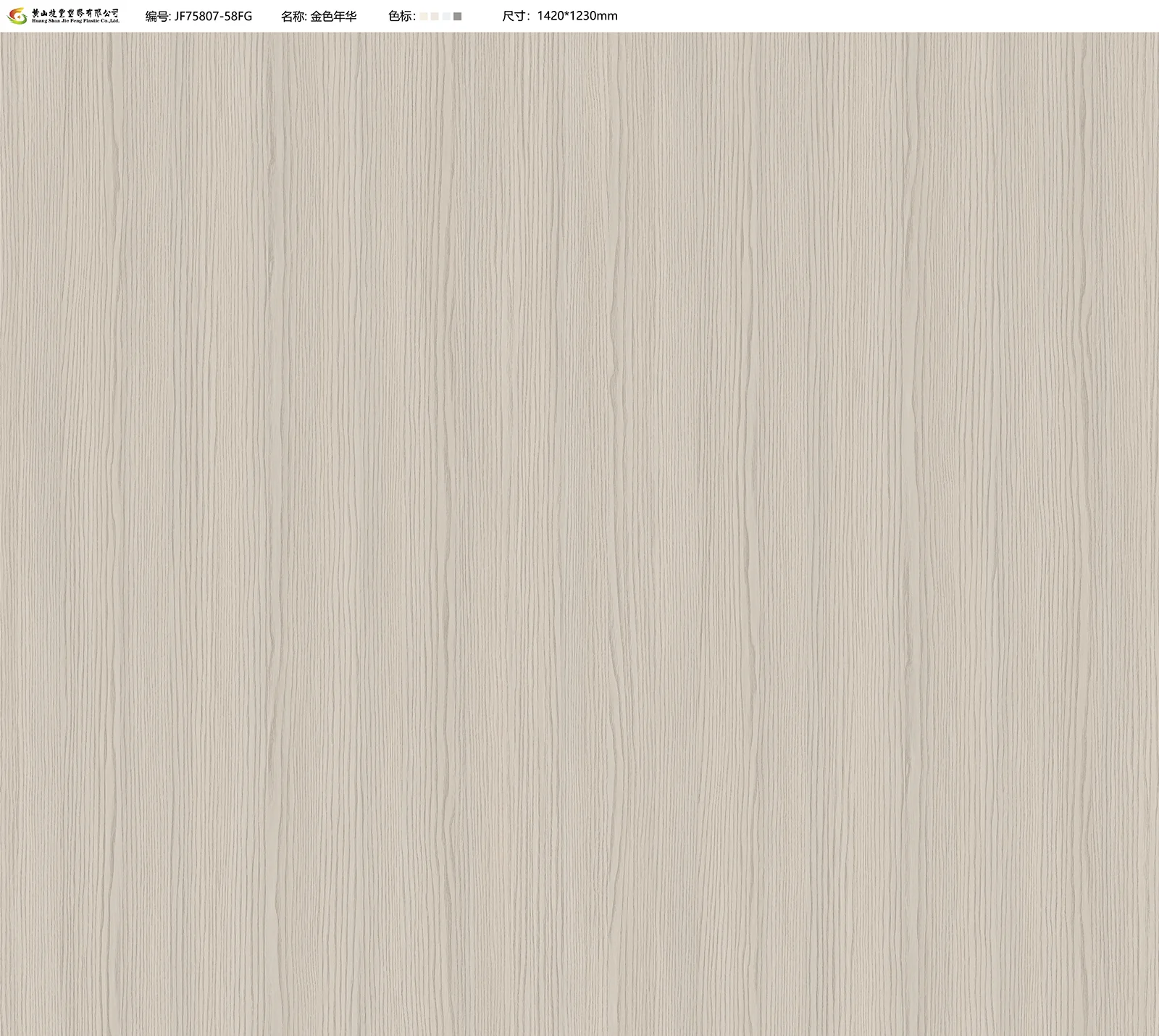Image resolution: width=1159 pixels, height=1036 pixels.
Task: Click the 尺寸 label
Action: click(516, 16)
